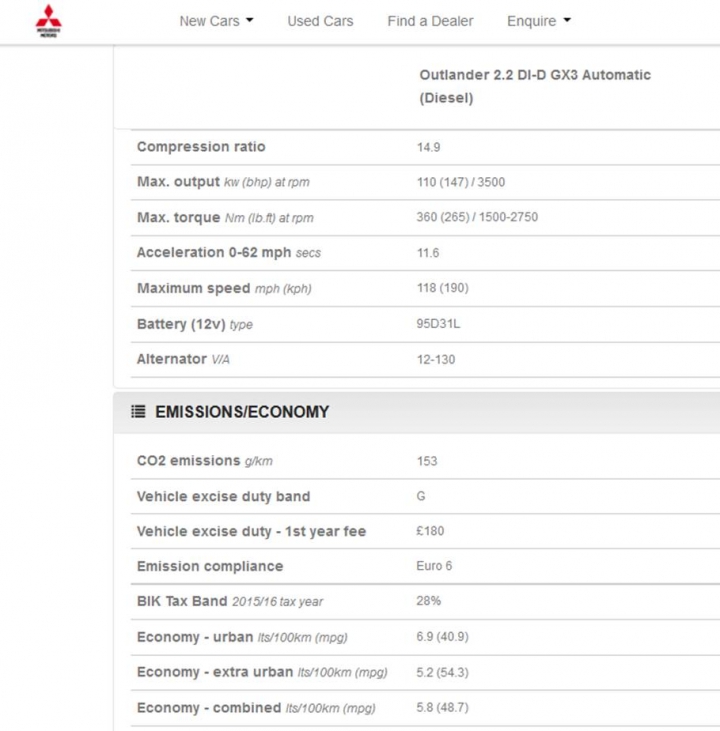Click the Mitsubishi Motors logo

(48, 21)
